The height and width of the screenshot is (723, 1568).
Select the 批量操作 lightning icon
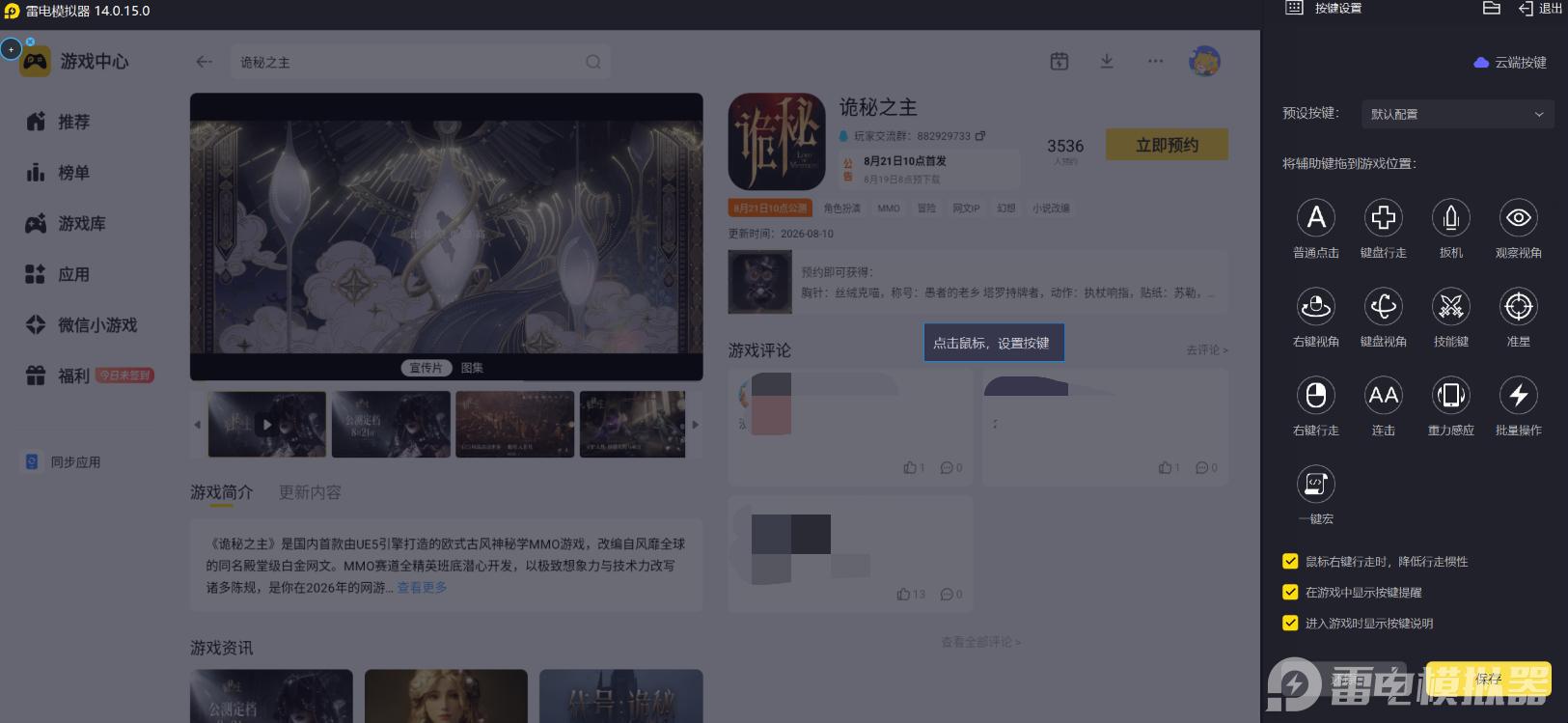(1519, 395)
